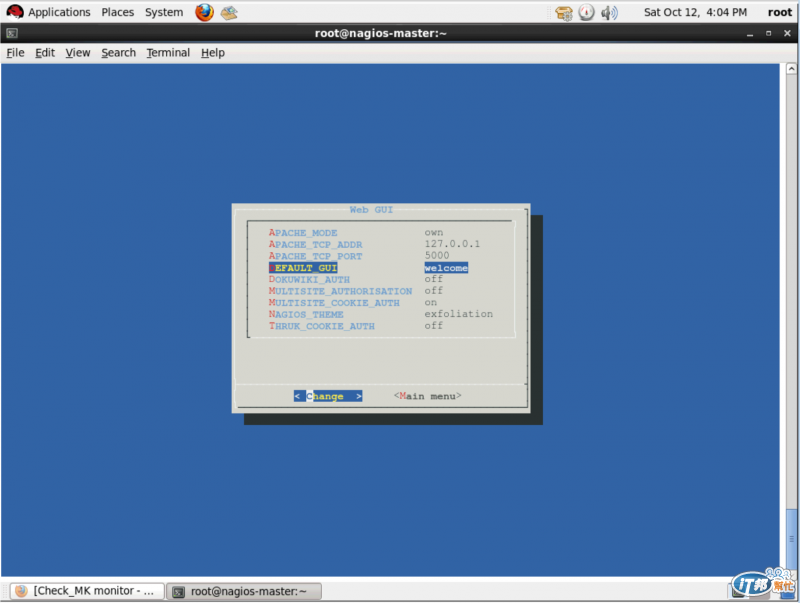Click the 'welcome' value

pyautogui.click(x=446, y=268)
